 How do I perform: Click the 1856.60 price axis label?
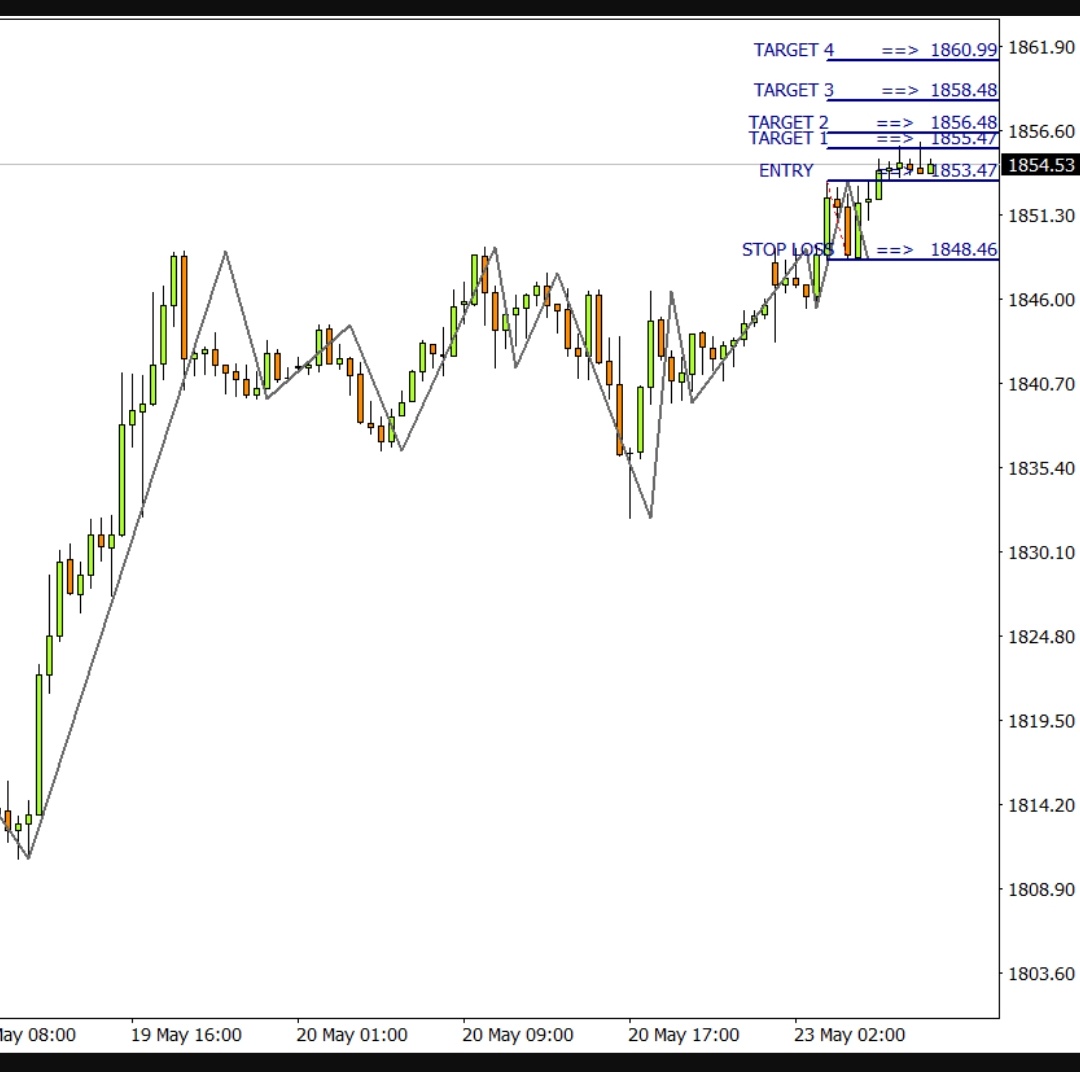point(1041,132)
